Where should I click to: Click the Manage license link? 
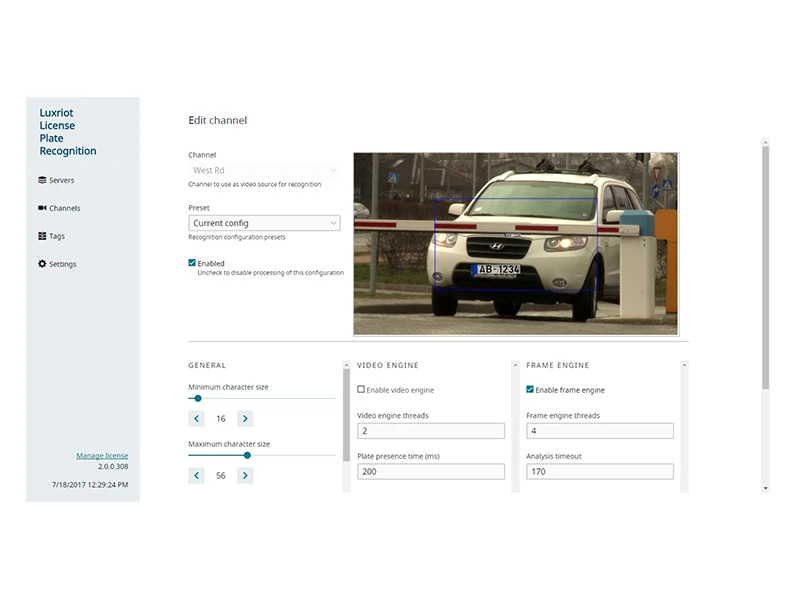[103, 456]
